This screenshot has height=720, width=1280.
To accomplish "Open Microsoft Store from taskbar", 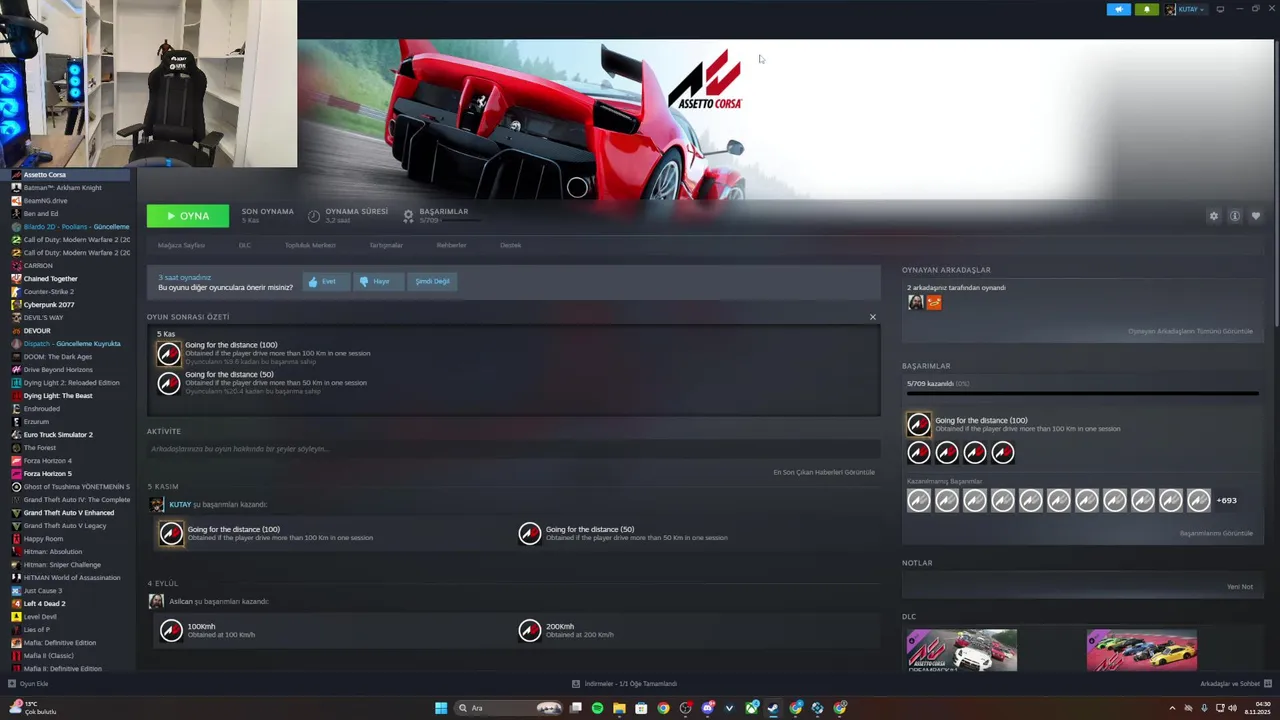I will 641,708.
